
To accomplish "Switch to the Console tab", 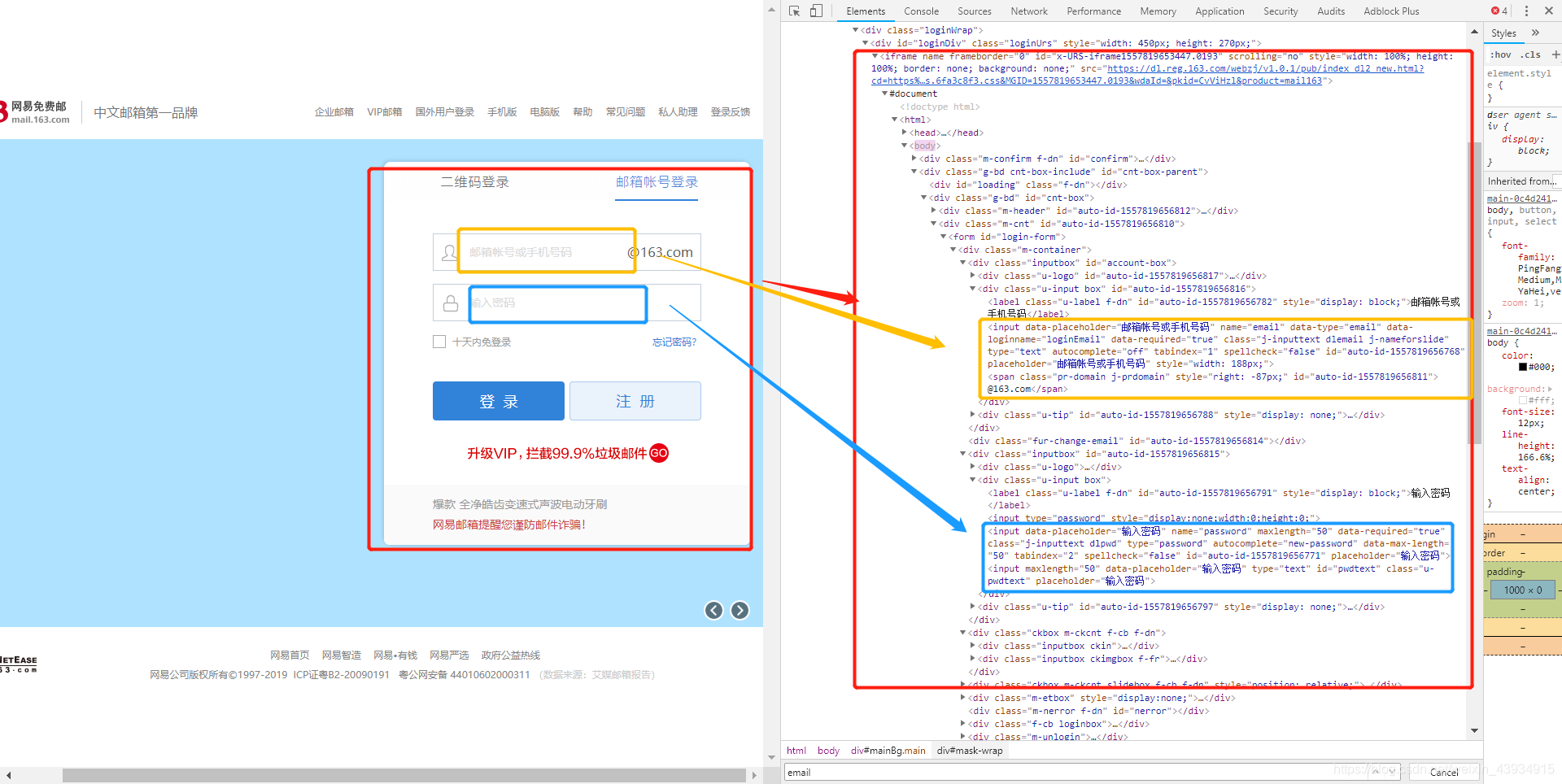I will point(921,11).
